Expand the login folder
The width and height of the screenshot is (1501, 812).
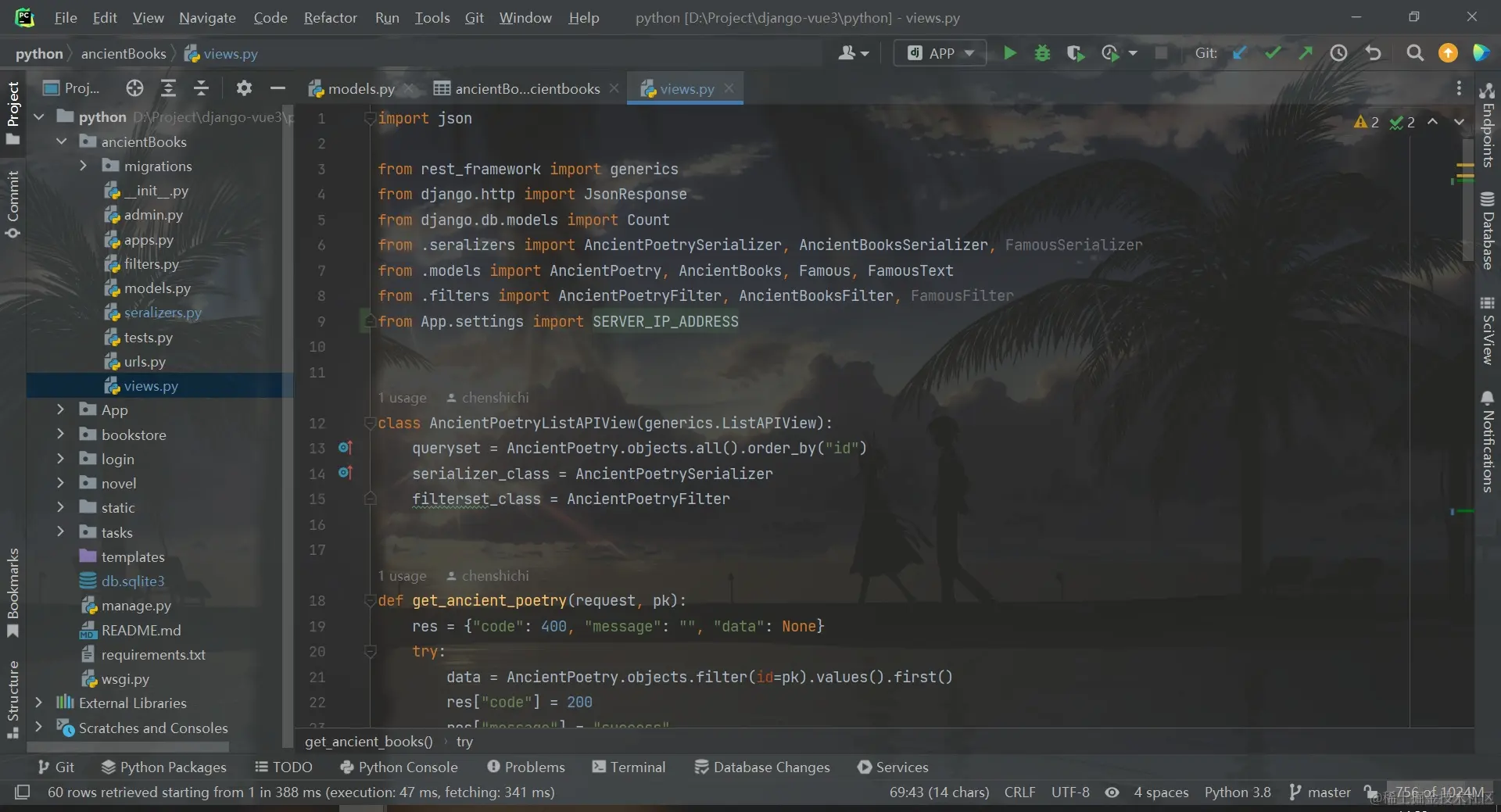coord(60,459)
